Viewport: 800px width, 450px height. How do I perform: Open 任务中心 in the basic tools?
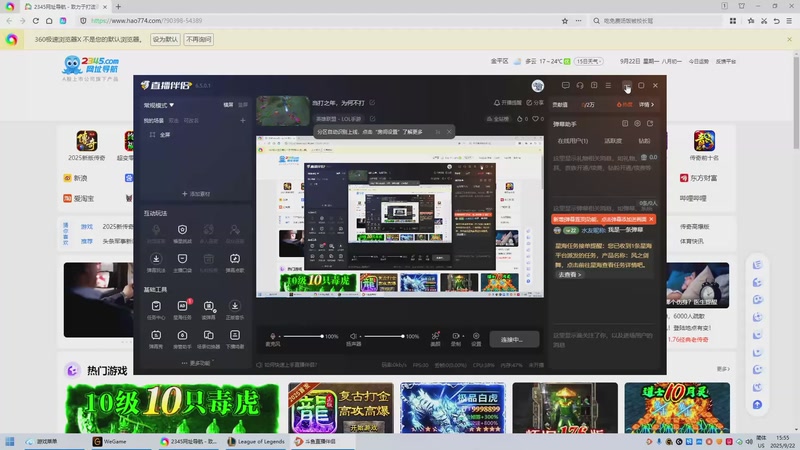156,309
